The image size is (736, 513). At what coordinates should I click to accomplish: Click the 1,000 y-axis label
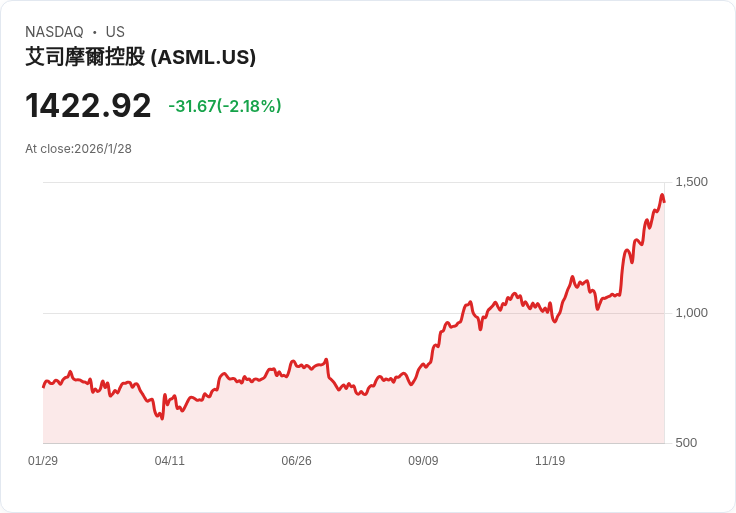691,313
